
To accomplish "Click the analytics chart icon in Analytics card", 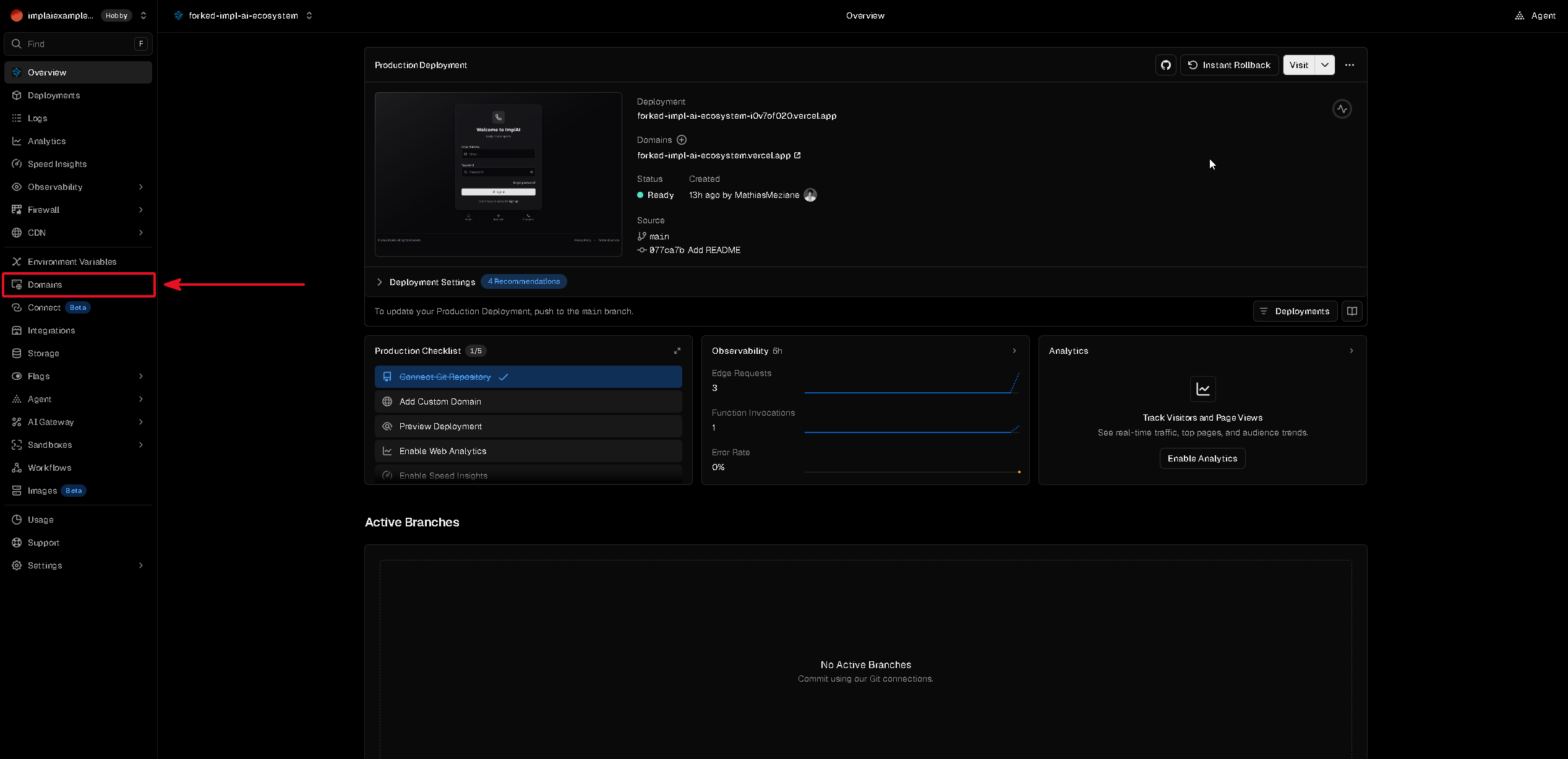I will point(1203,389).
